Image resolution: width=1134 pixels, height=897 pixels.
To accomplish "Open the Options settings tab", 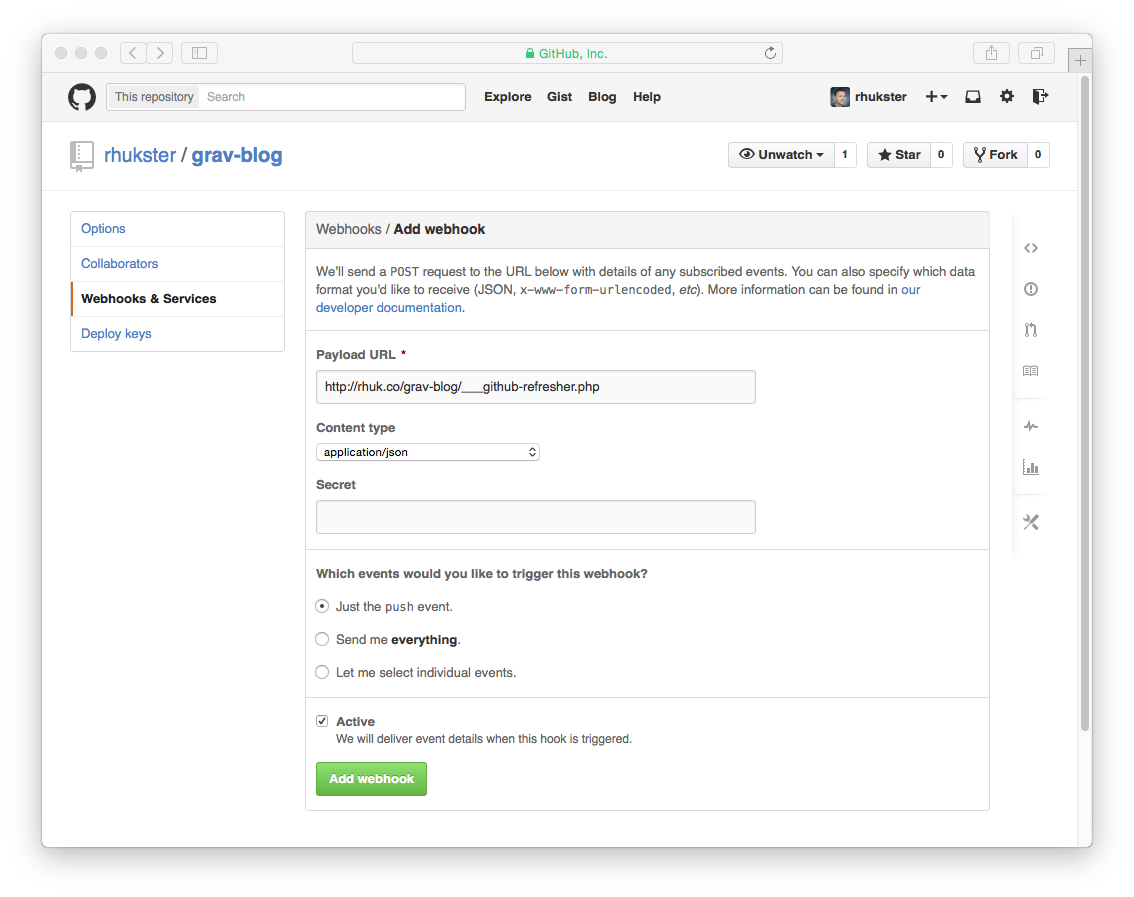I will pyautogui.click(x=178, y=229).
